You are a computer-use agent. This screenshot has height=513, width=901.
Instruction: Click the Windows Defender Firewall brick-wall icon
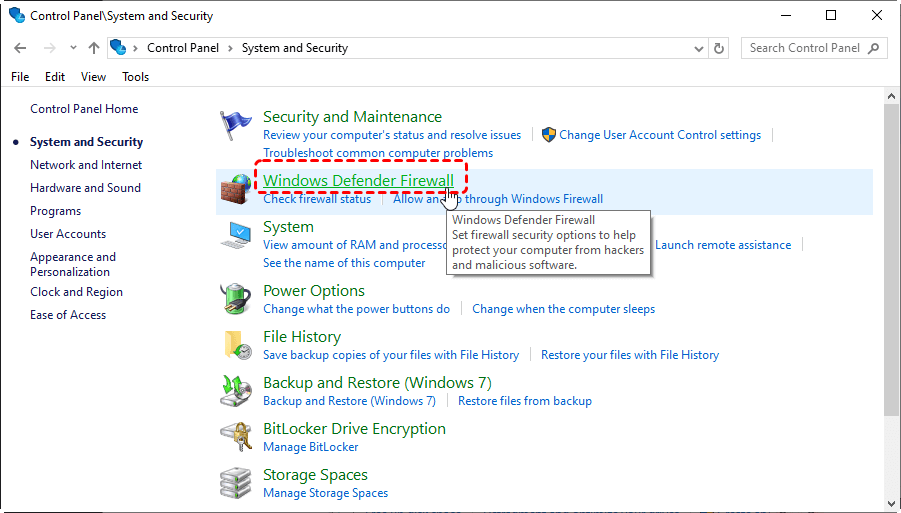click(x=236, y=189)
